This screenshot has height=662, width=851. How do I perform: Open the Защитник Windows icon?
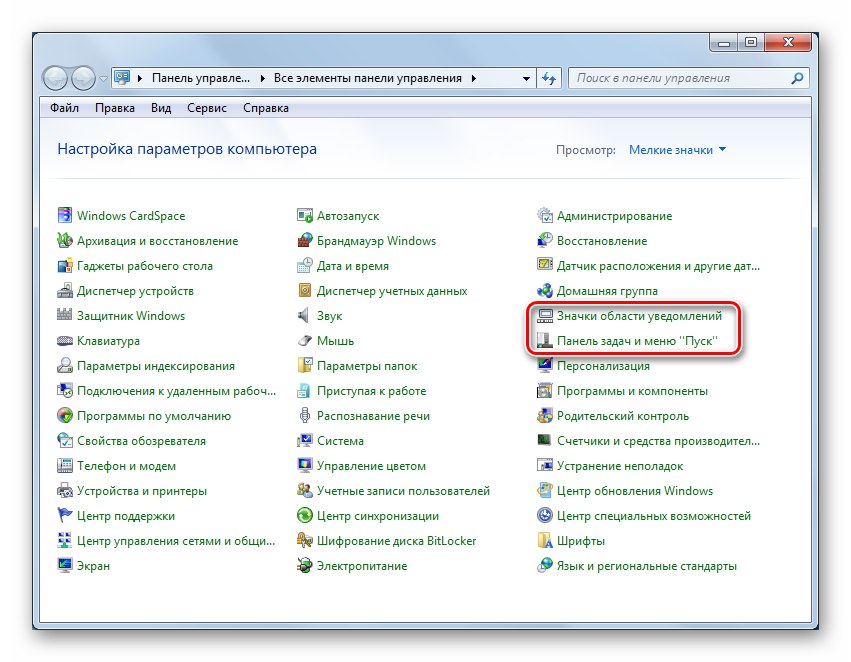[x=65, y=315]
